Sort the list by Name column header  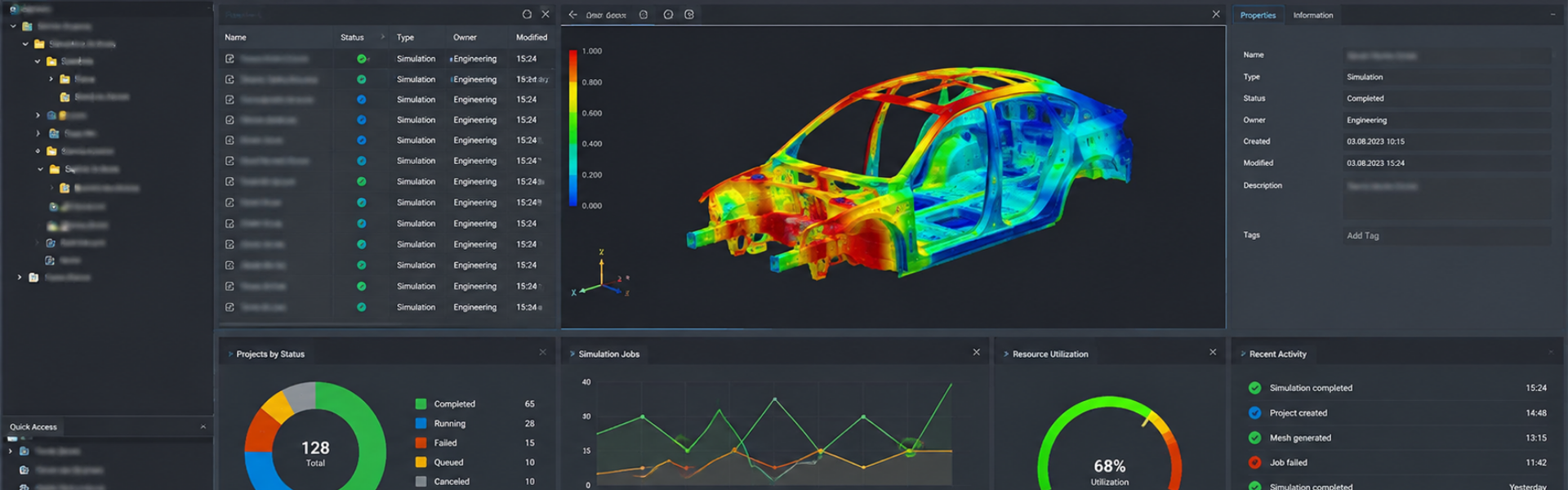point(235,38)
